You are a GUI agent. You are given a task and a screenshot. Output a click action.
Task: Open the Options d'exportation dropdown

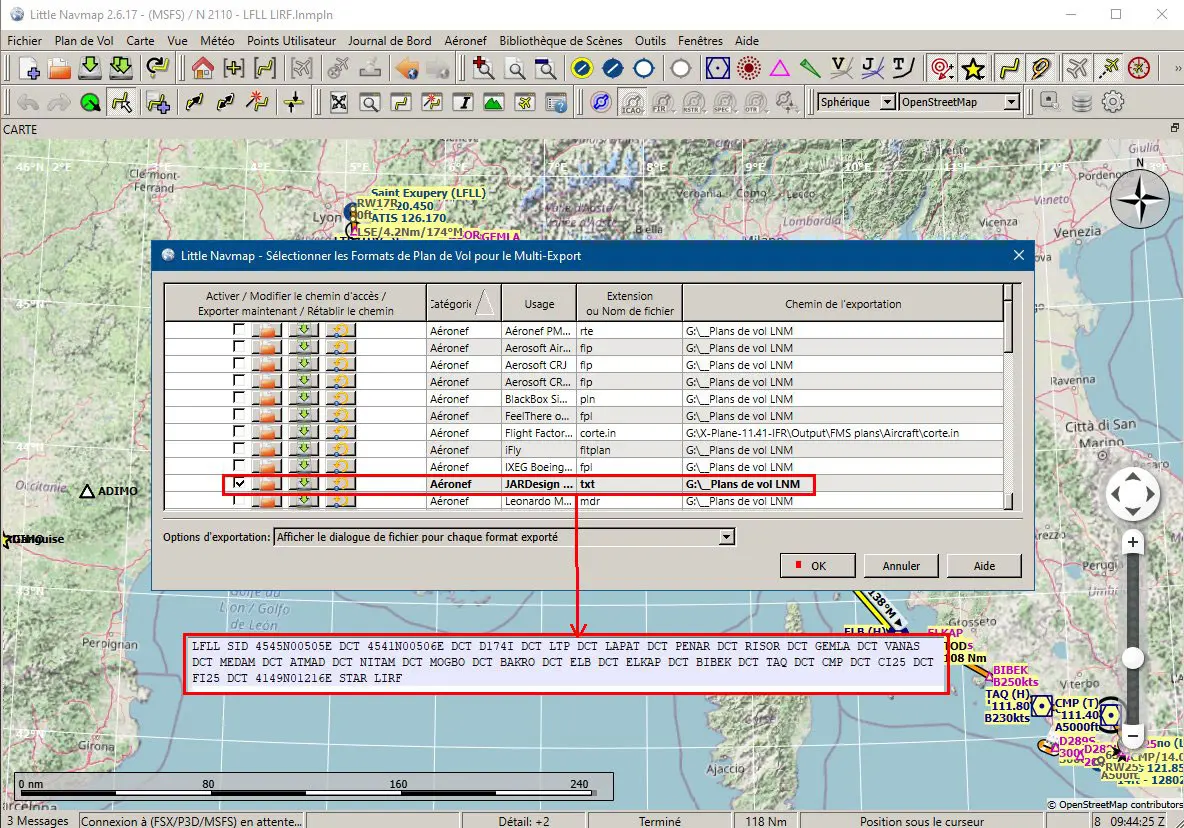click(x=504, y=537)
